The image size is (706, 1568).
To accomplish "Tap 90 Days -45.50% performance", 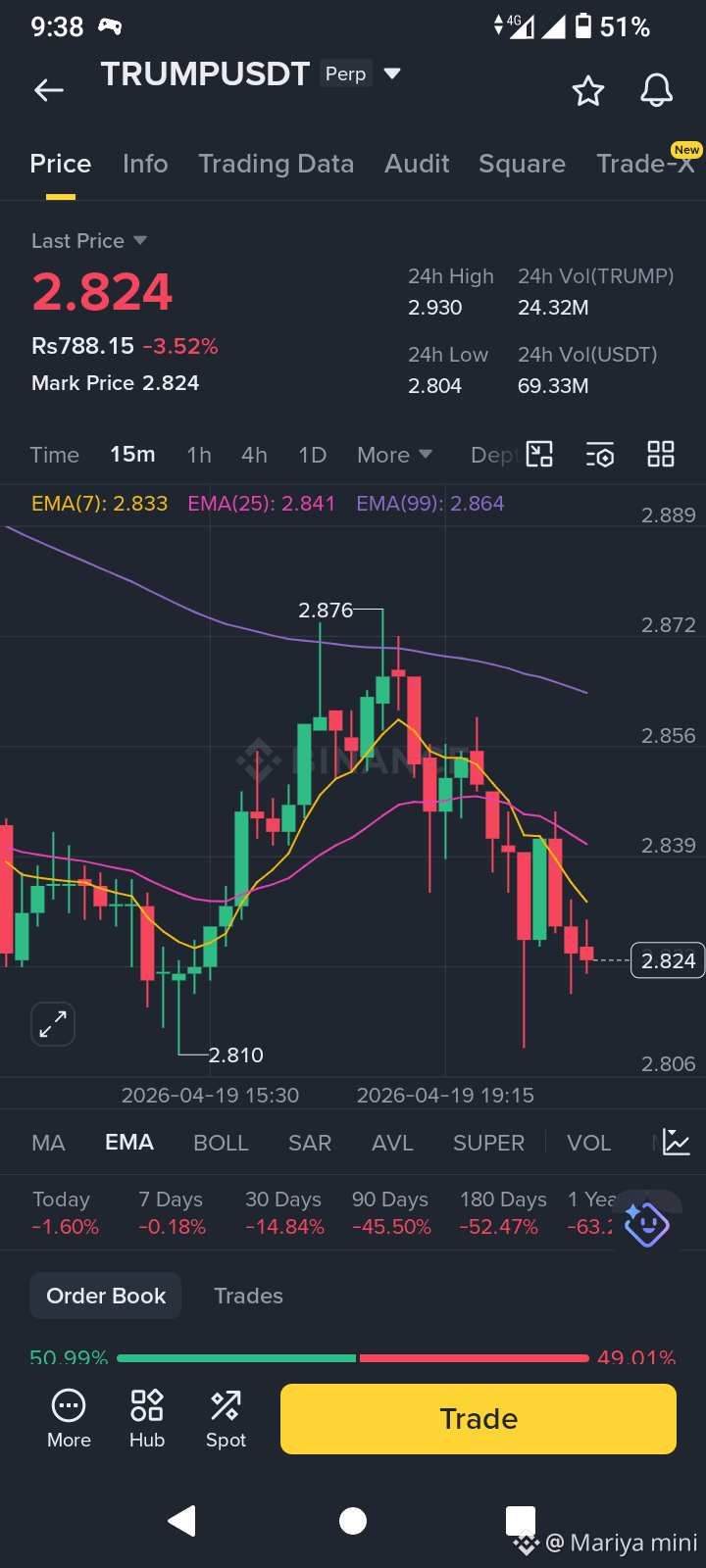I will (x=391, y=1213).
